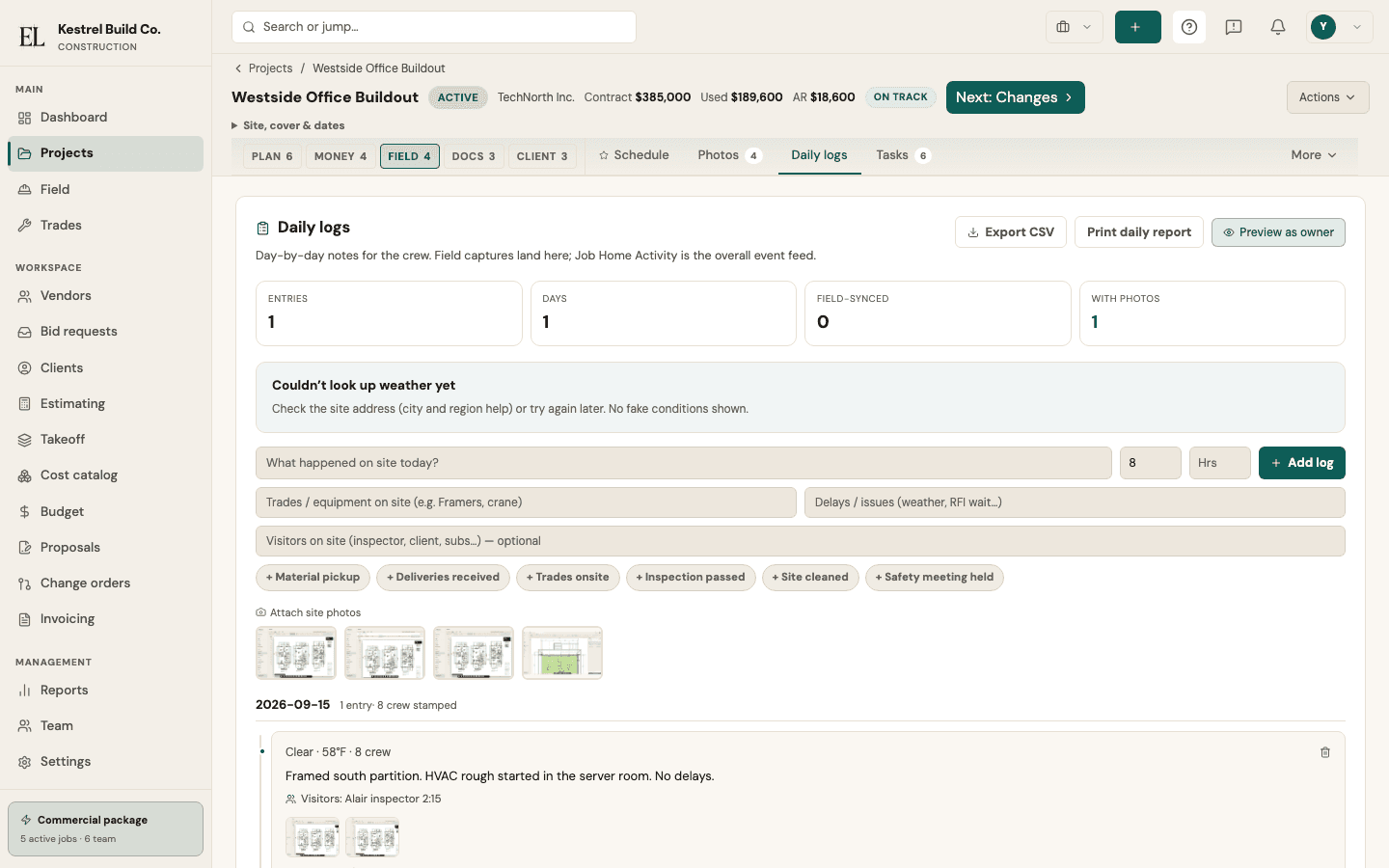Click Next: Changes button

[x=1015, y=97]
